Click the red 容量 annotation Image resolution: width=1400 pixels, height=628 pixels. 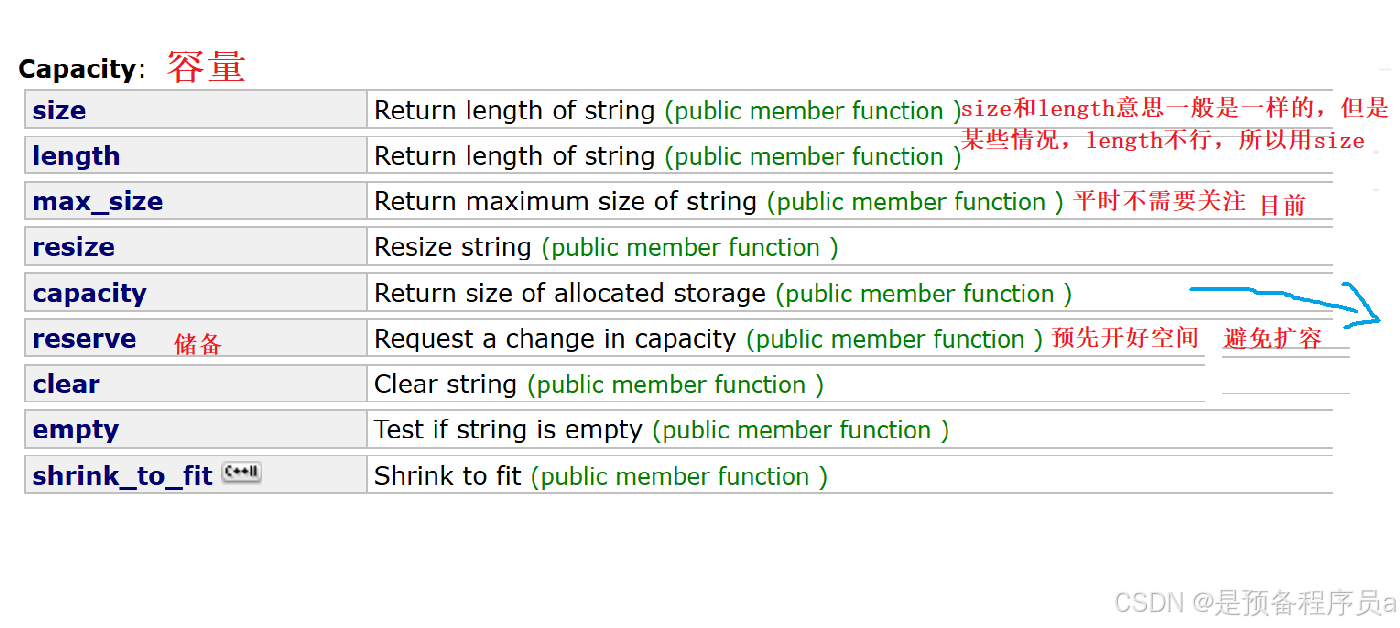click(x=206, y=67)
